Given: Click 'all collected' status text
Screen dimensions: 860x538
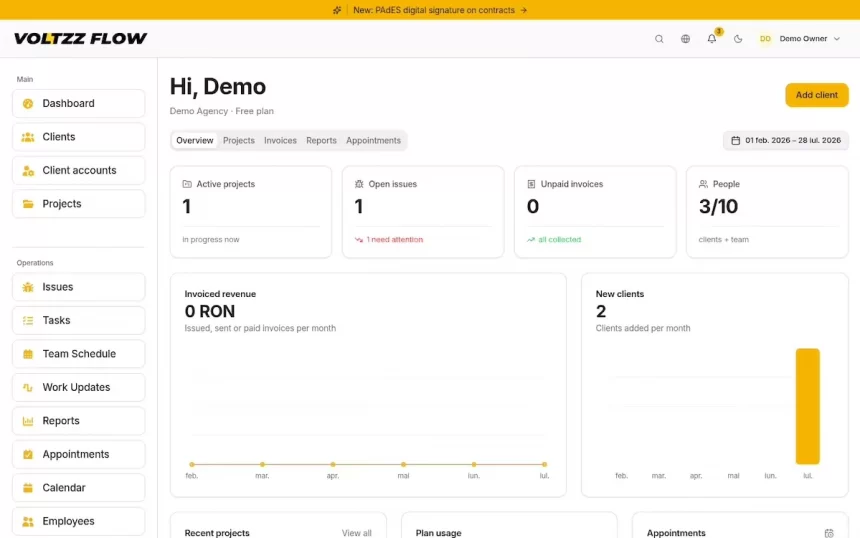Looking at the screenshot, I should tap(559, 240).
